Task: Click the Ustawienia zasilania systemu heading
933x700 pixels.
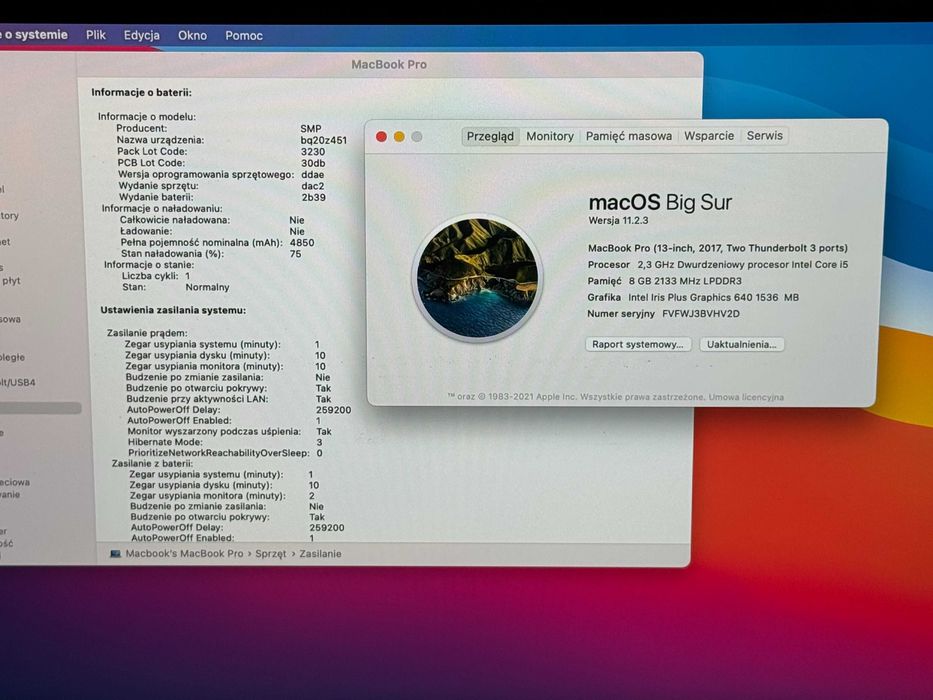Action: pyautogui.click(x=173, y=310)
